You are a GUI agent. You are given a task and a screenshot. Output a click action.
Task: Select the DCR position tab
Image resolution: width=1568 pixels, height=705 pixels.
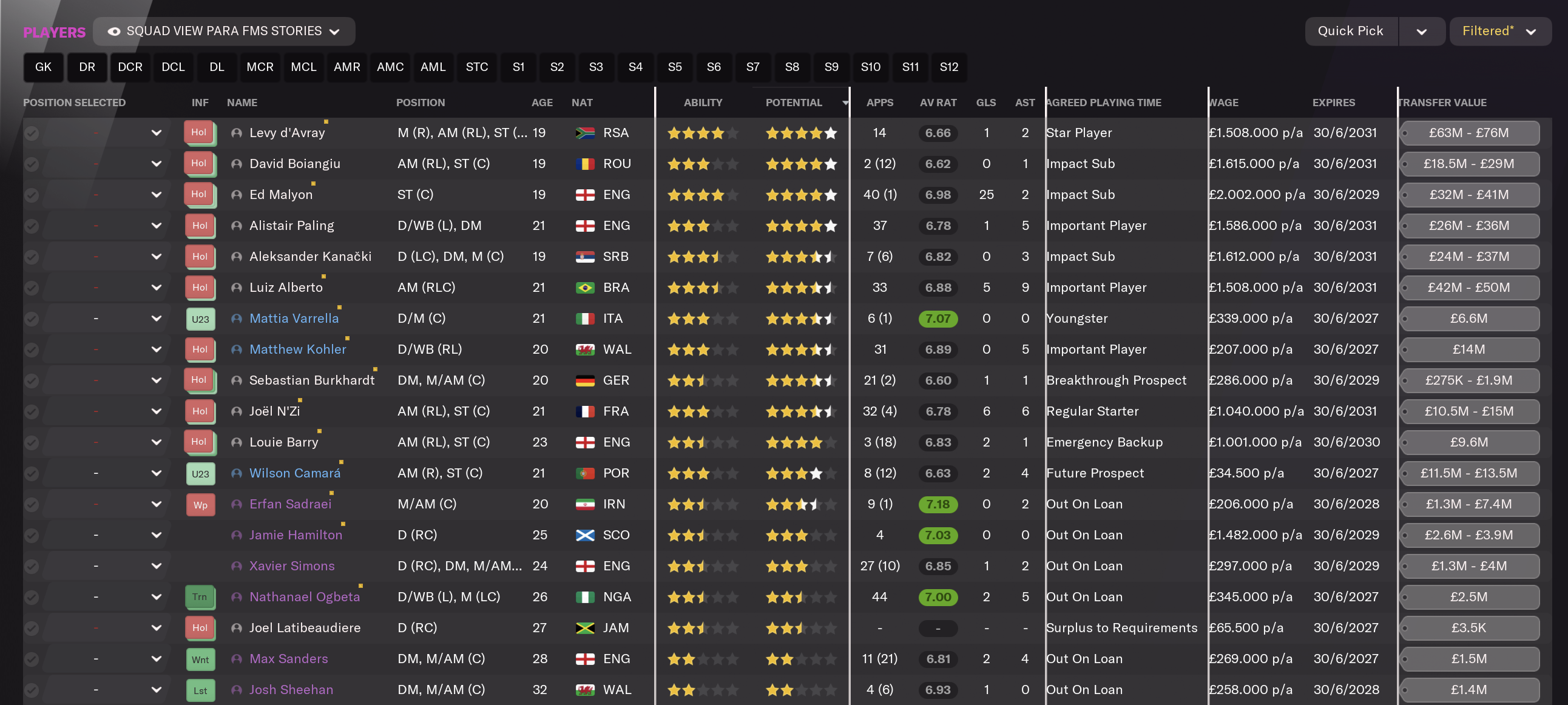tap(130, 67)
